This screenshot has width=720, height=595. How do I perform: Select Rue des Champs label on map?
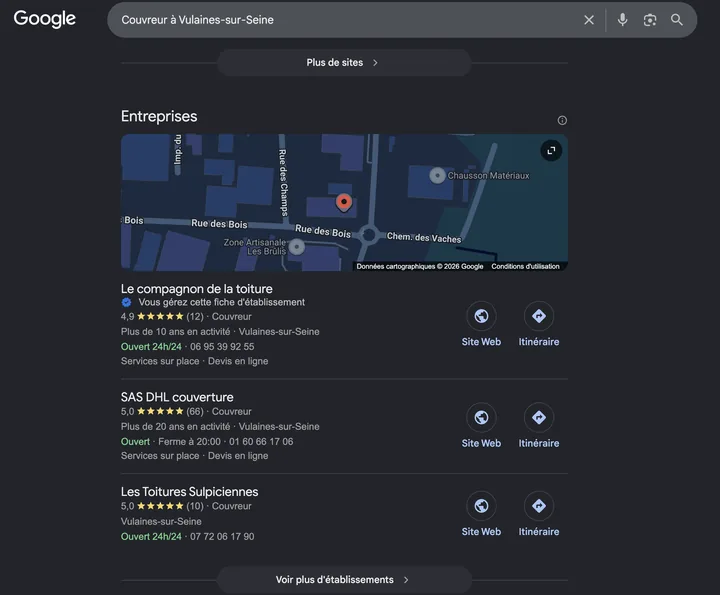(x=283, y=182)
